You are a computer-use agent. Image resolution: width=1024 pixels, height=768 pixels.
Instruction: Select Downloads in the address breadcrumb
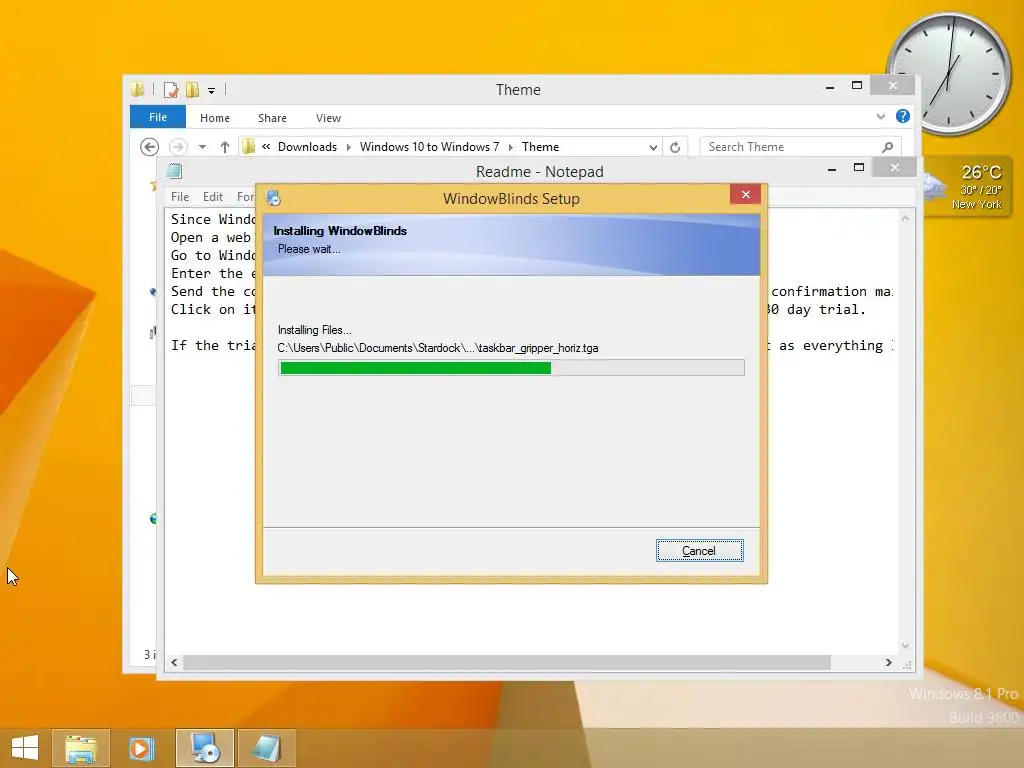308,147
